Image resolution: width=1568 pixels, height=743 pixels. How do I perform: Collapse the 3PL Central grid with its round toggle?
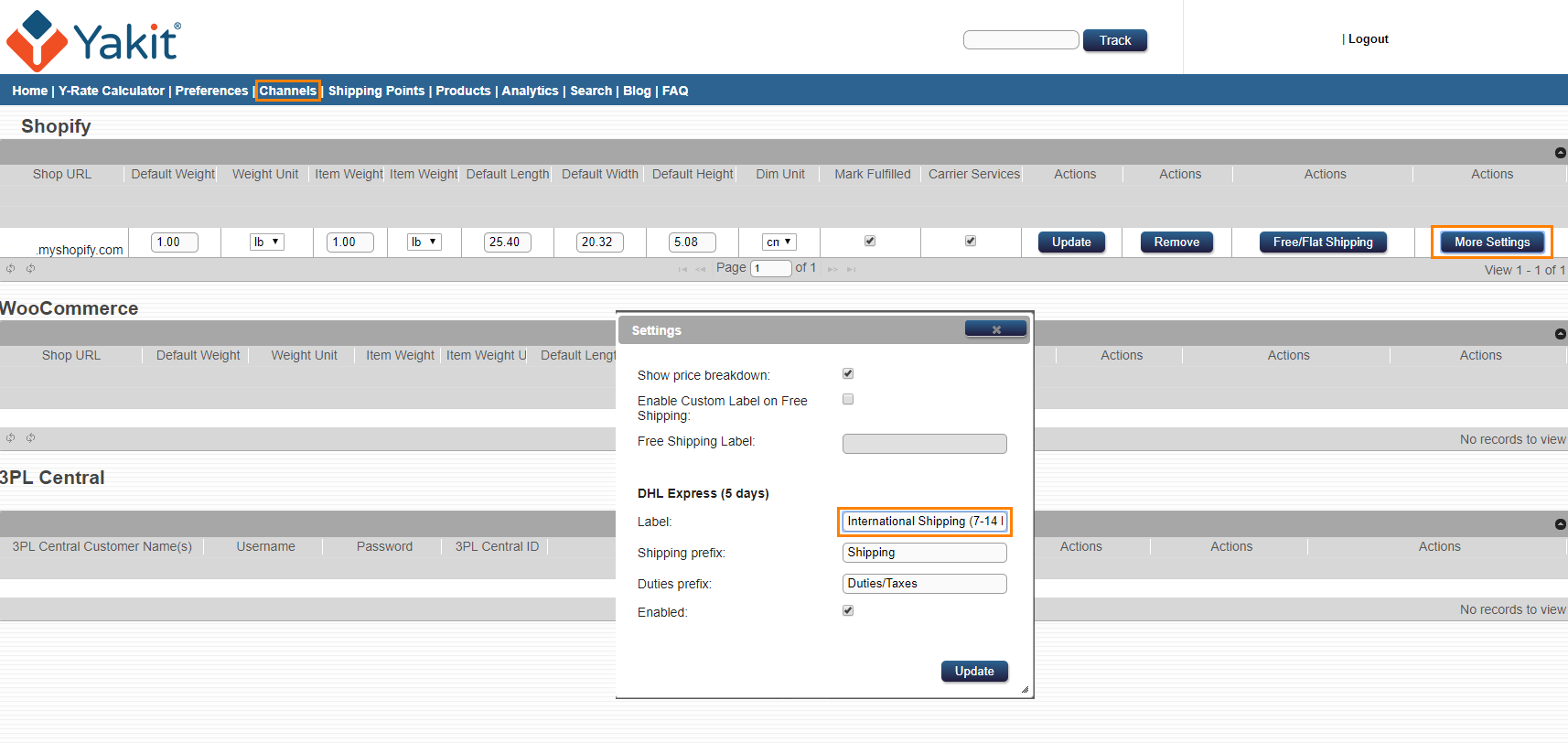click(x=1560, y=524)
